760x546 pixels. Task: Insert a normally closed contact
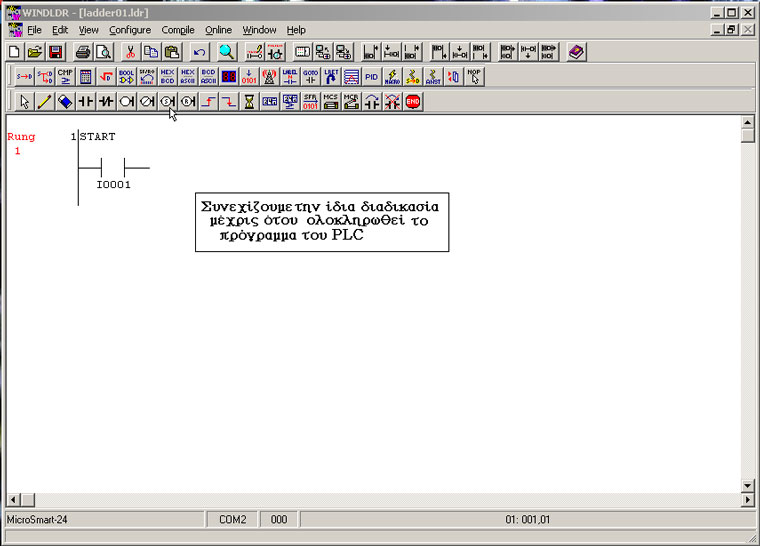click(106, 101)
